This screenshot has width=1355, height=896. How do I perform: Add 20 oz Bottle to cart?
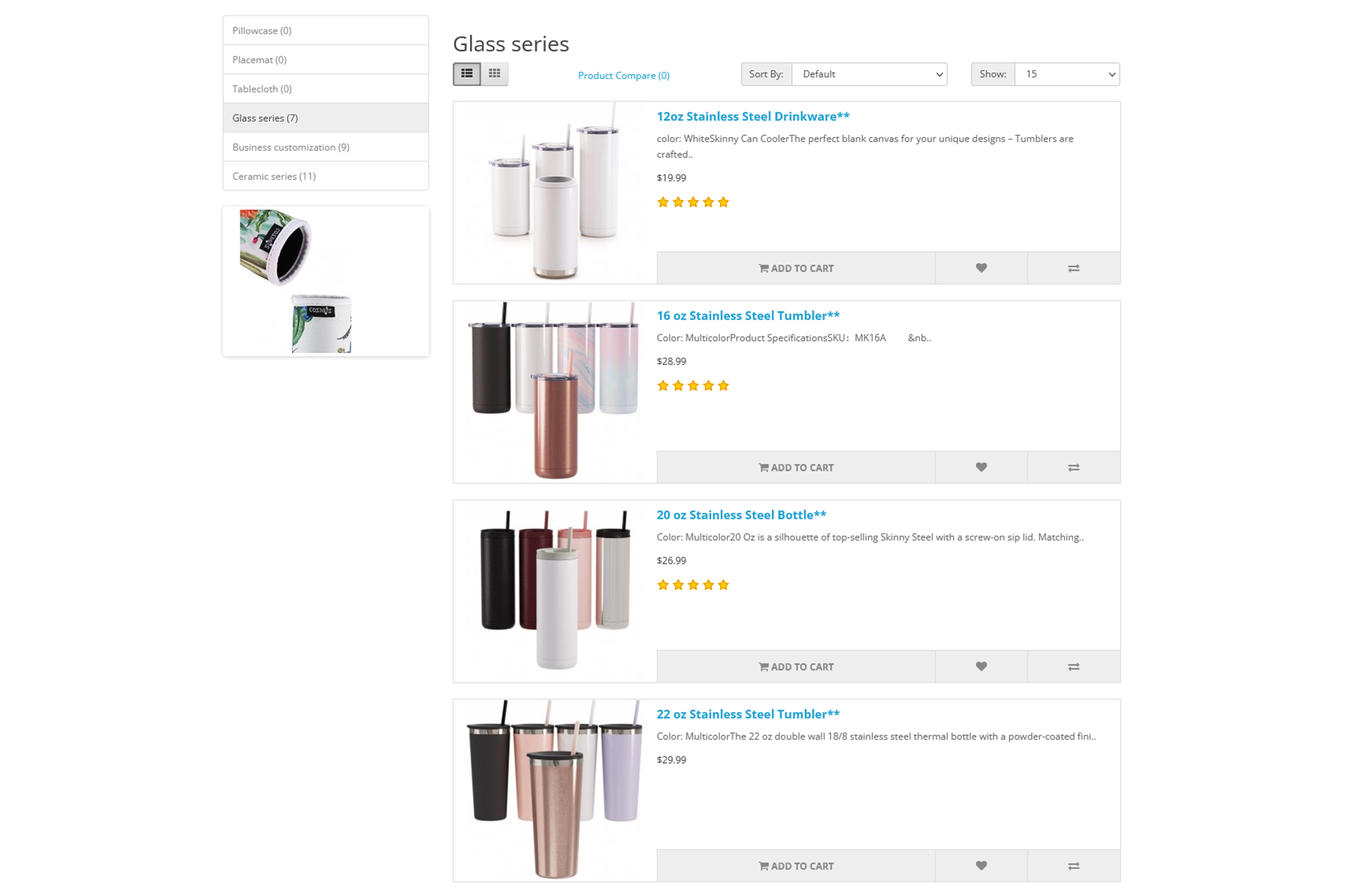796,667
